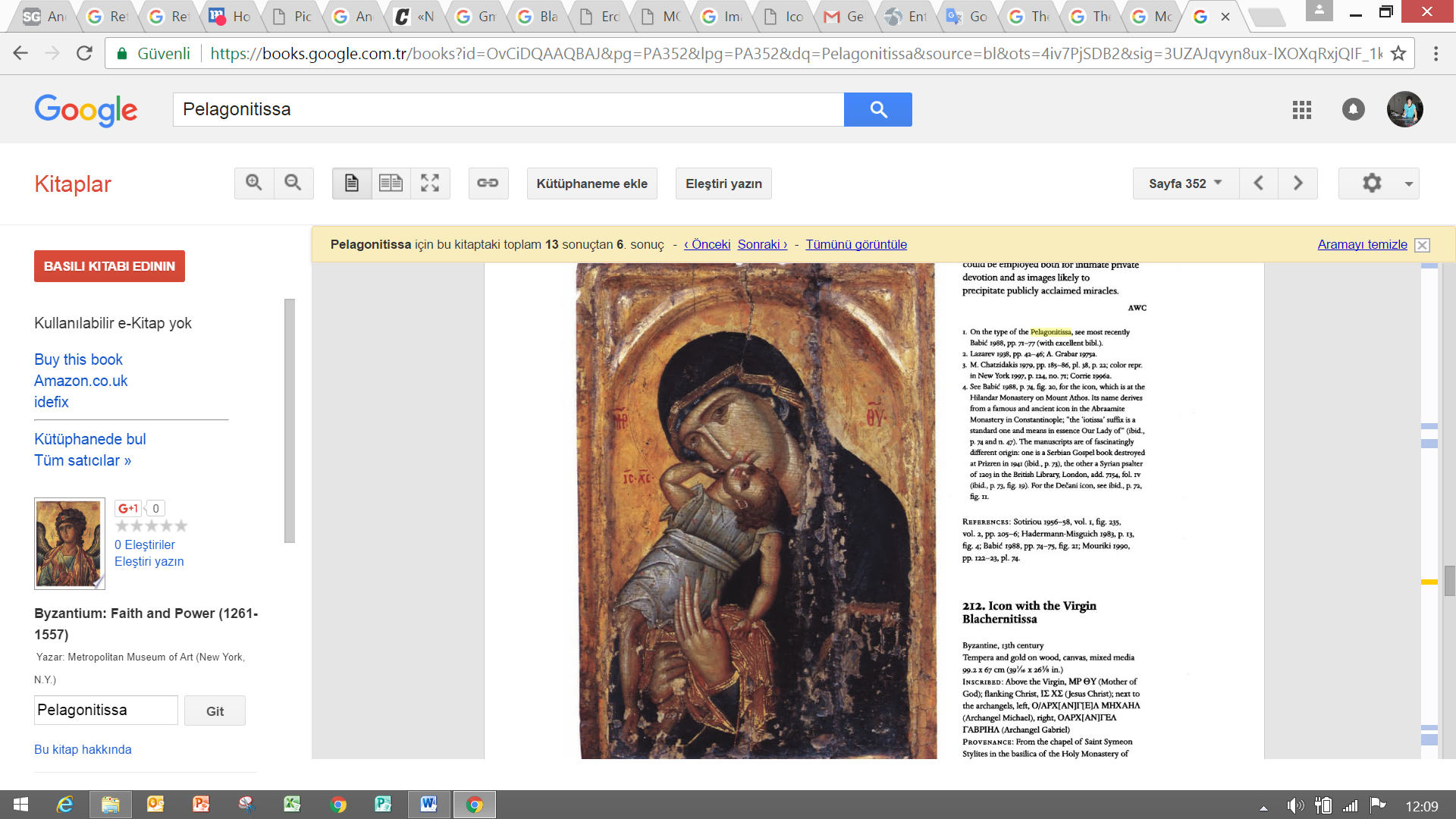
Task: Click Aramayı temizle link
Action: pyautogui.click(x=1362, y=244)
